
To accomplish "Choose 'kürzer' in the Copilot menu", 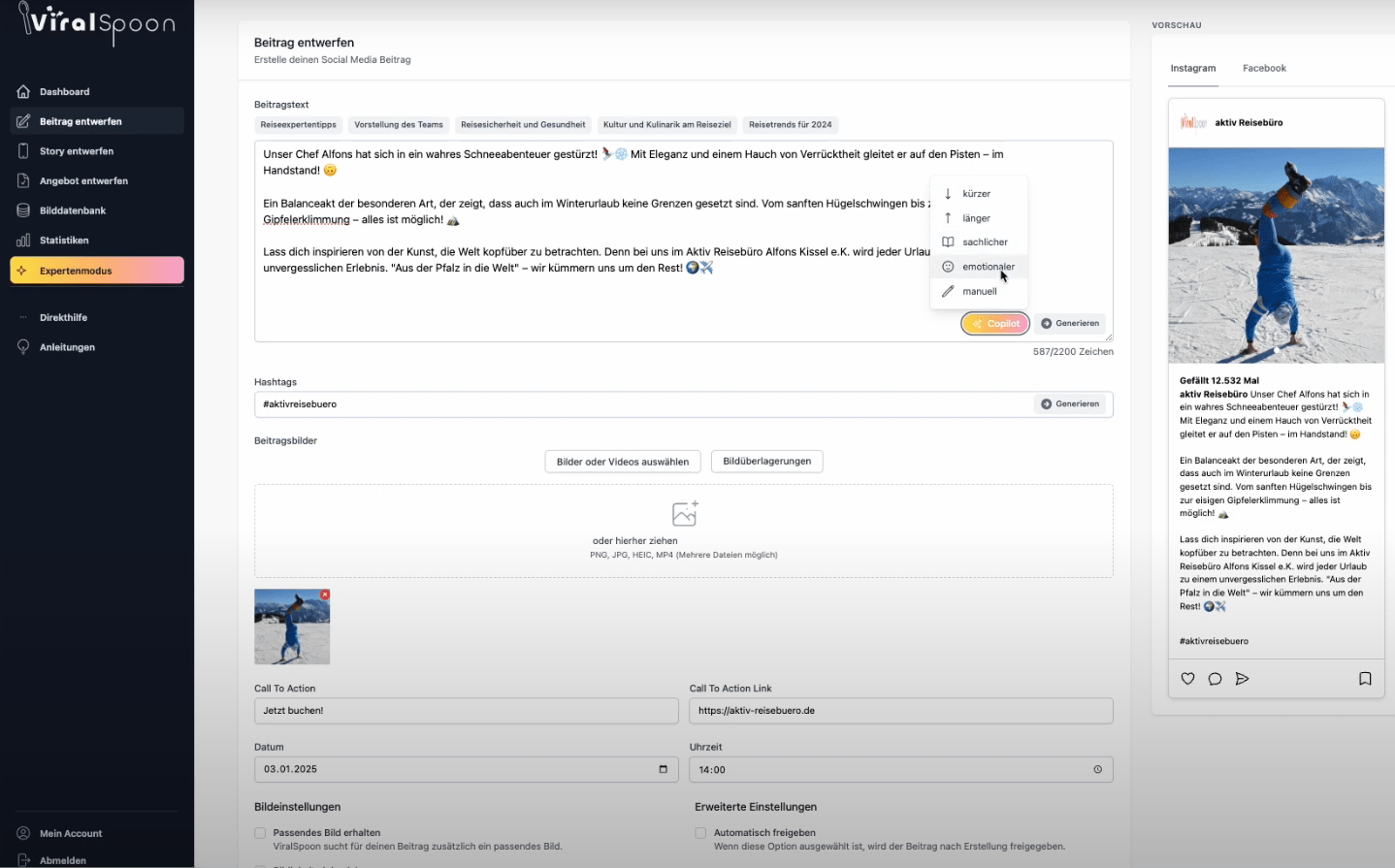I will point(976,194).
